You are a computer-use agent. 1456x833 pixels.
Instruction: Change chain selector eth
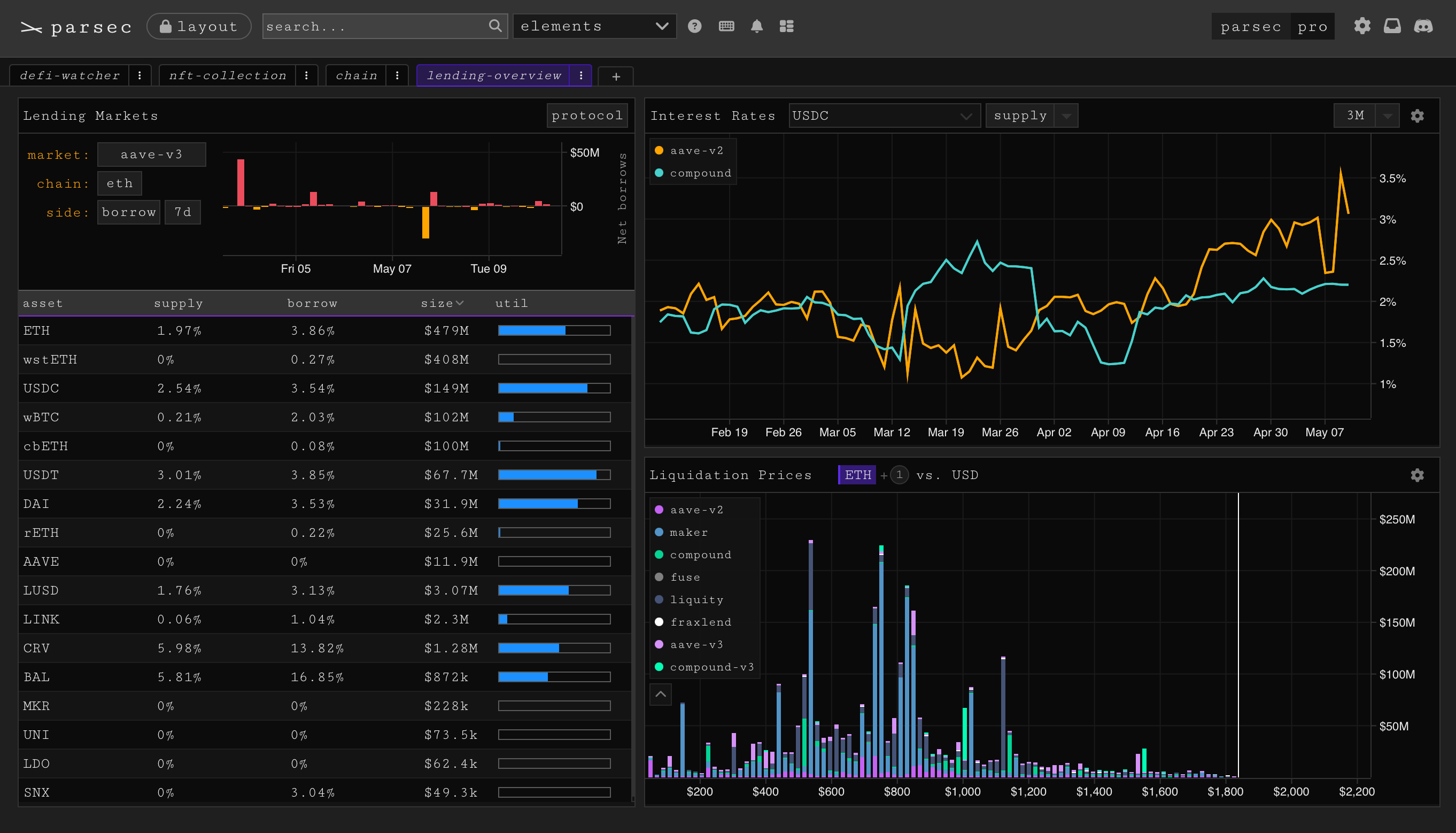pyautogui.click(x=120, y=183)
